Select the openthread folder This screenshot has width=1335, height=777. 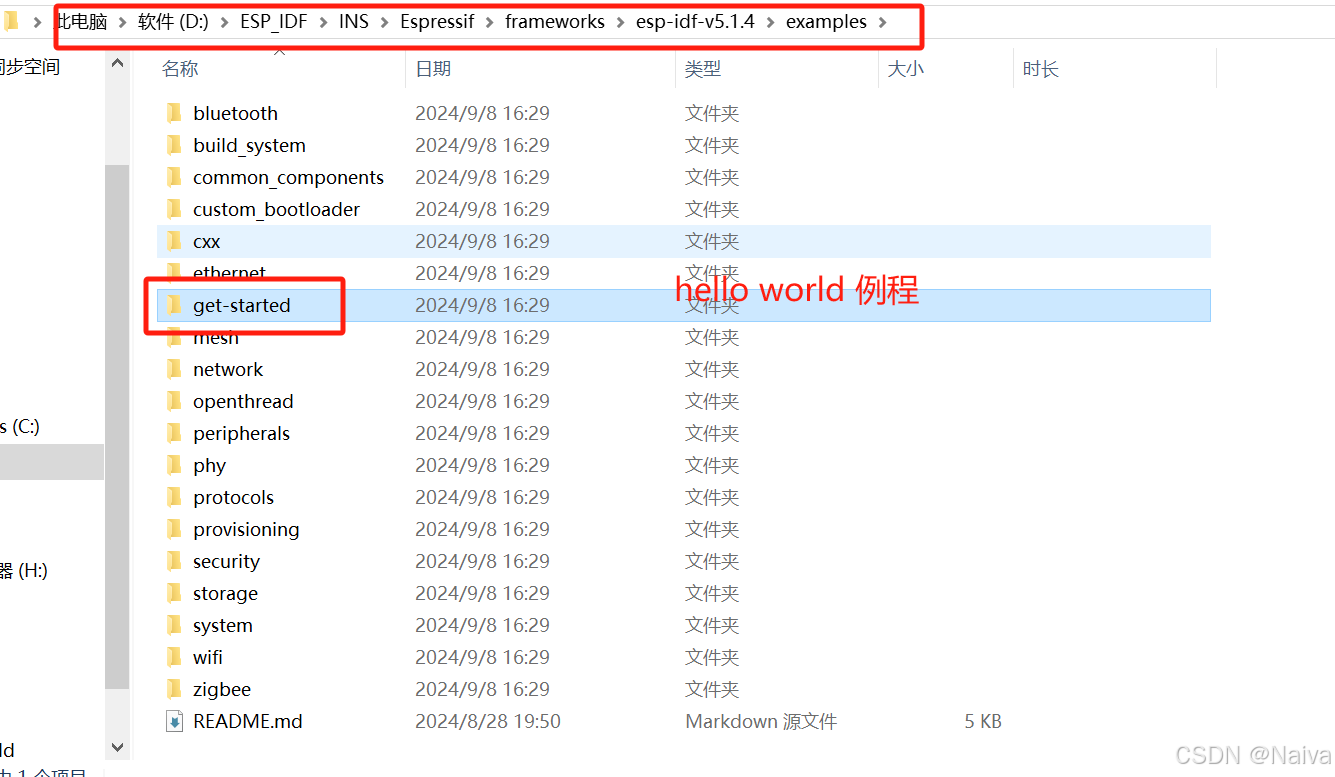point(242,401)
